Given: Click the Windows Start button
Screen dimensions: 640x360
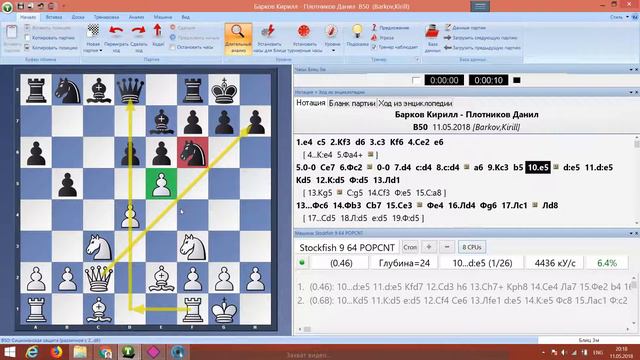Looking at the screenshot, I should point(9,352).
